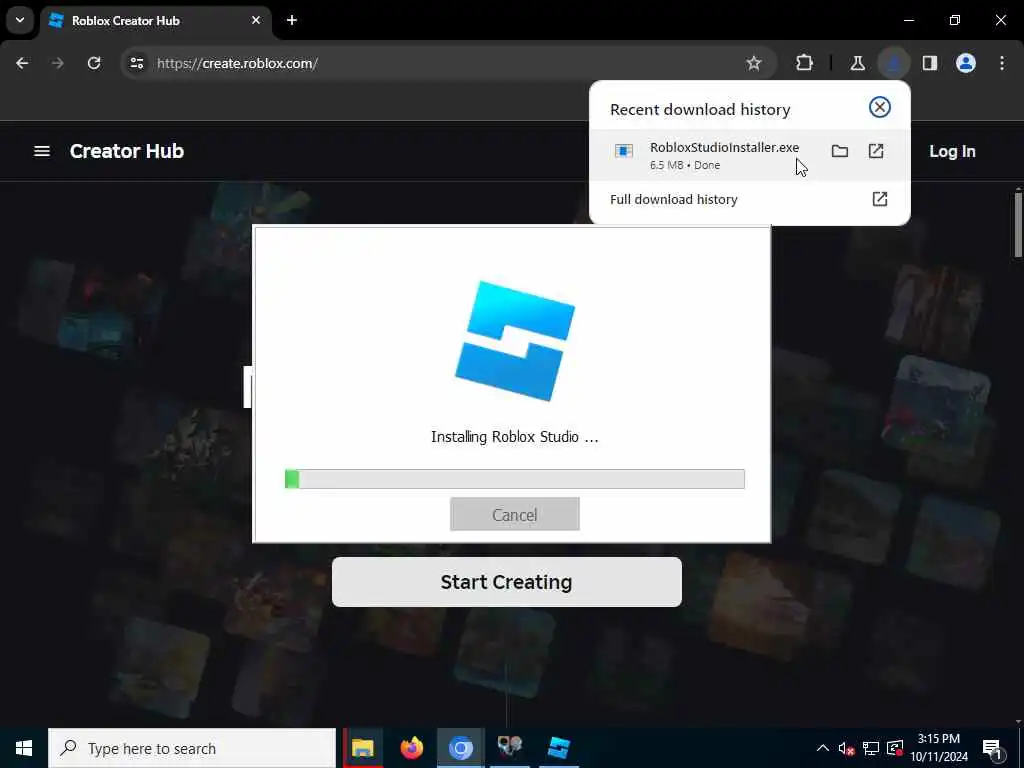Click the RobloxStudioInstaller.exe download entry
This screenshot has height=768, width=1024.
(749, 155)
